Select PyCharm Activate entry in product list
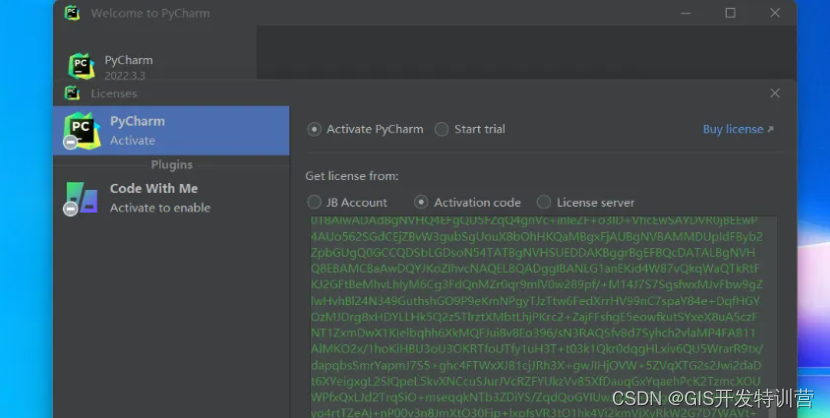The width and height of the screenshot is (830, 418). pyautogui.click(x=171, y=131)
